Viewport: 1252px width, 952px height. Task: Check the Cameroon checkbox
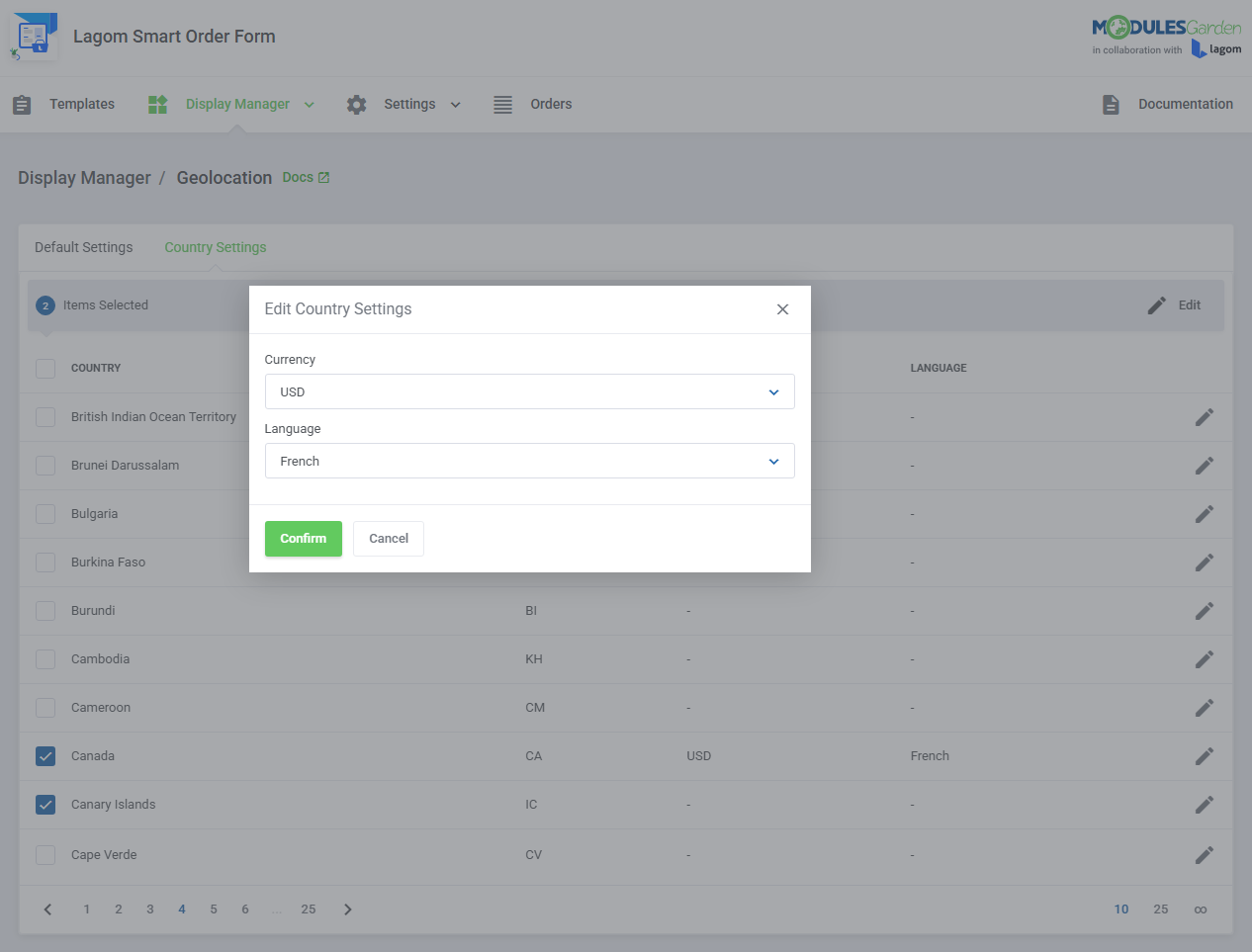point(45,708)
